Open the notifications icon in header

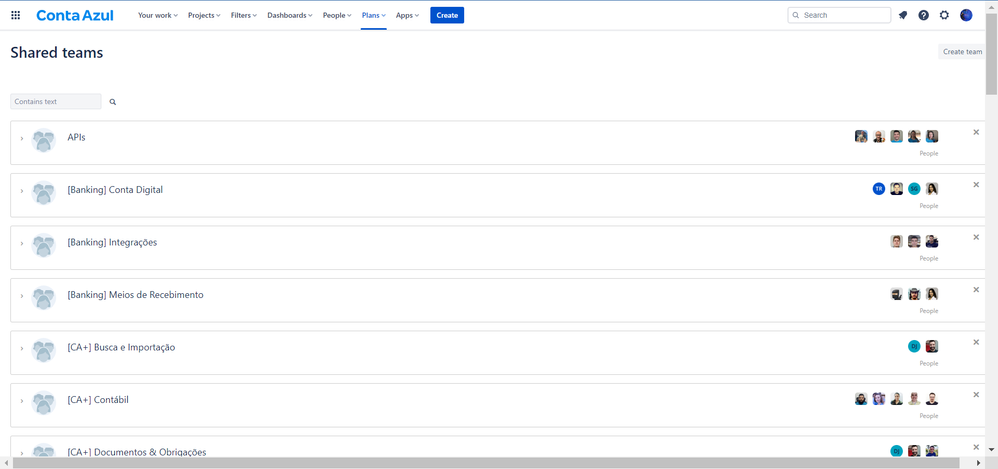pyautogui.click(x=903, y=15)
